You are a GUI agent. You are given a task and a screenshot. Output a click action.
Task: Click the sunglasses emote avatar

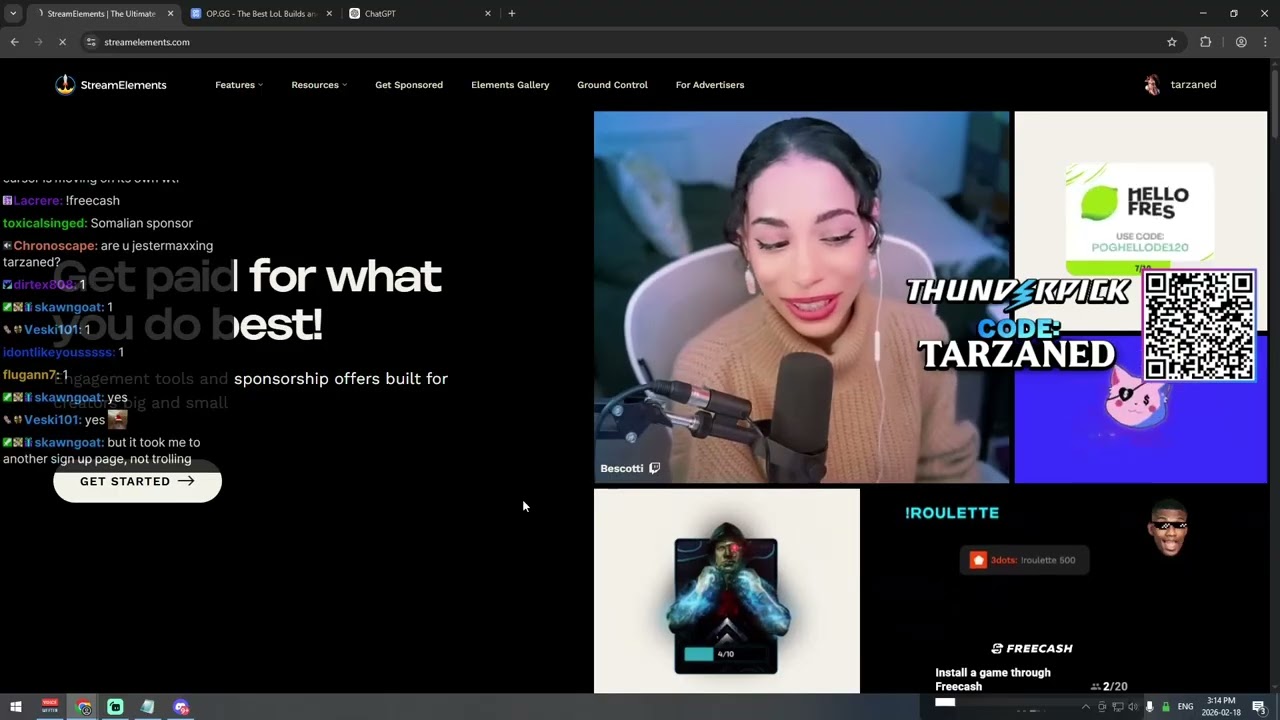pos(1168,528)
